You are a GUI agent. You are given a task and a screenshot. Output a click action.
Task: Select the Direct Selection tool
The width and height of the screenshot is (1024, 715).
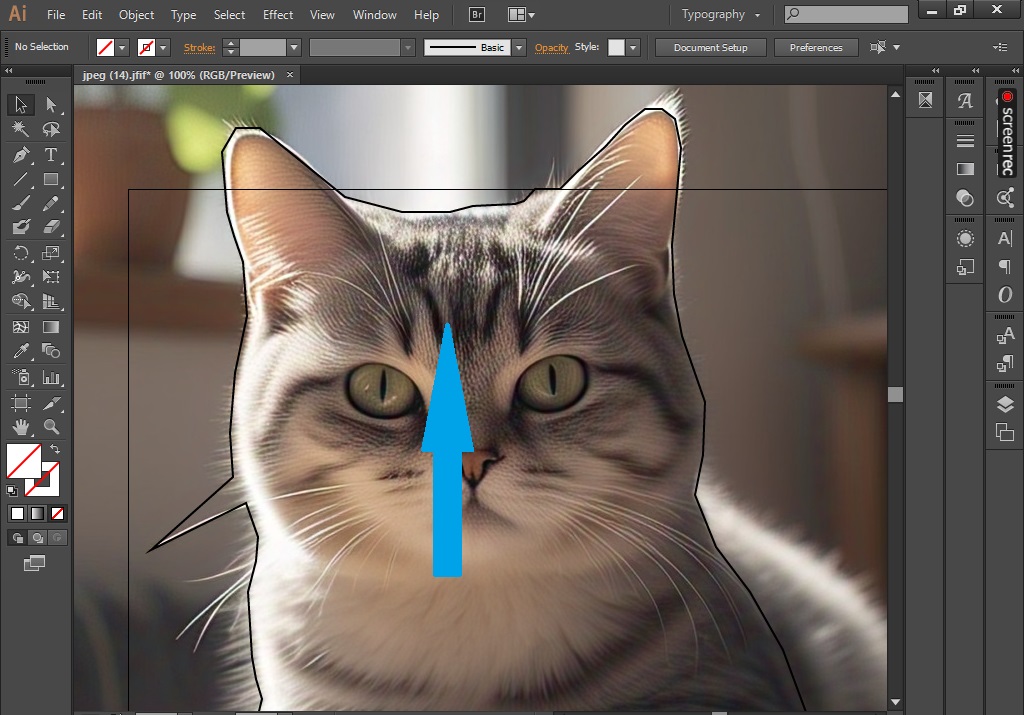coord(51,104)
